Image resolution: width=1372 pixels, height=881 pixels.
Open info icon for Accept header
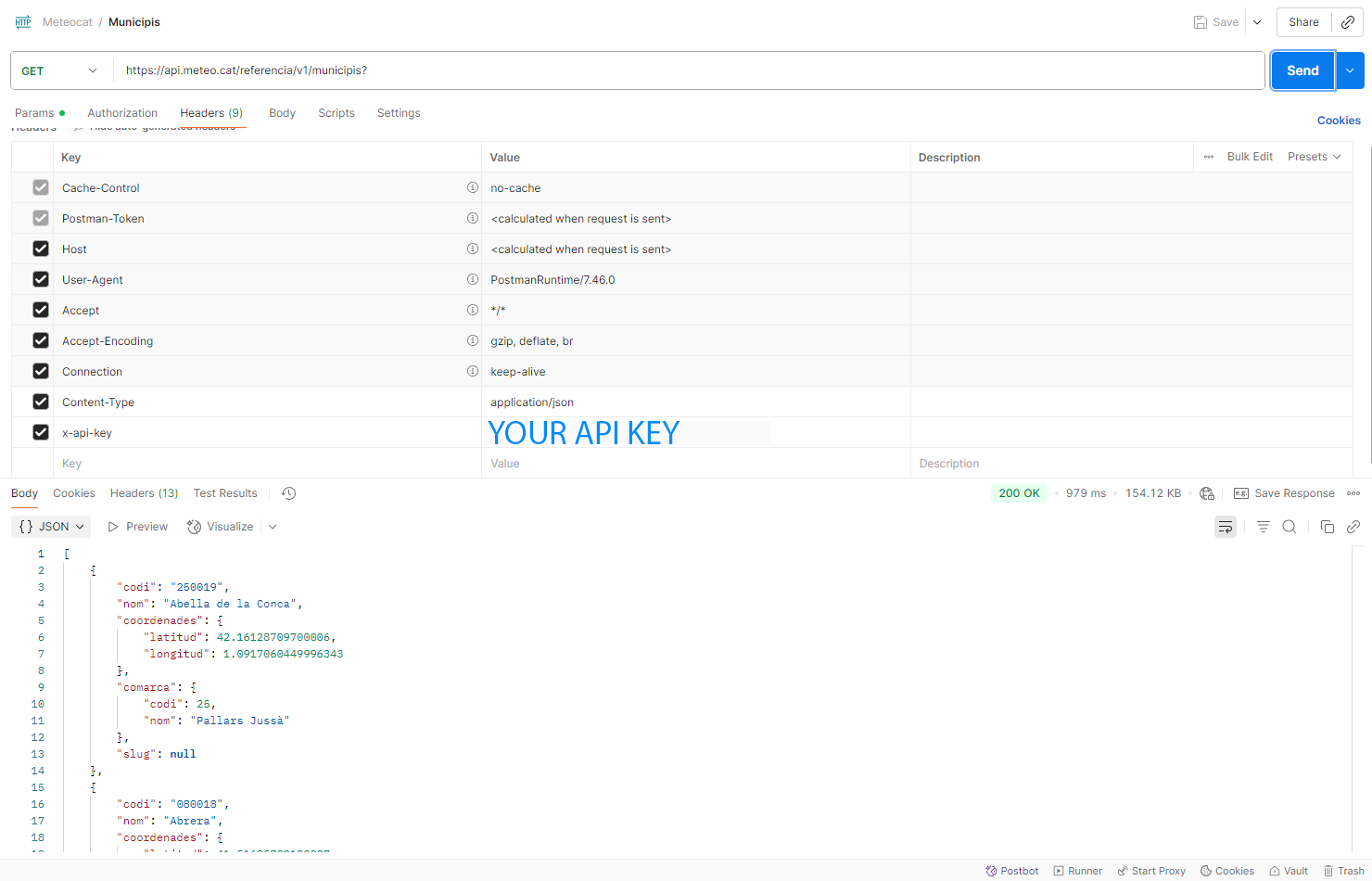(x=473, y=310)
